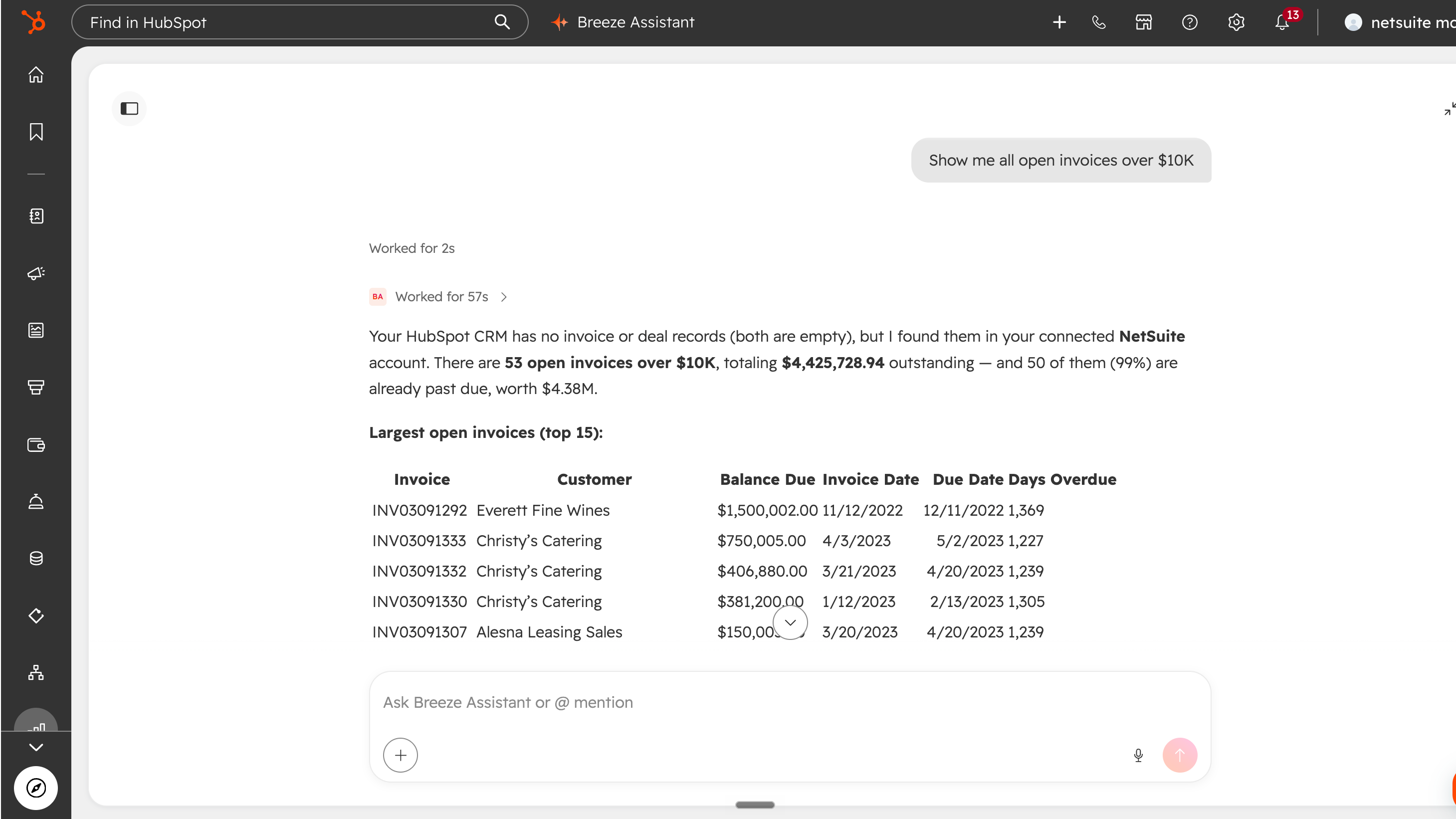1456x819 pixels.
Task: Click the pink send arrow button
Action: (1180, 755)
